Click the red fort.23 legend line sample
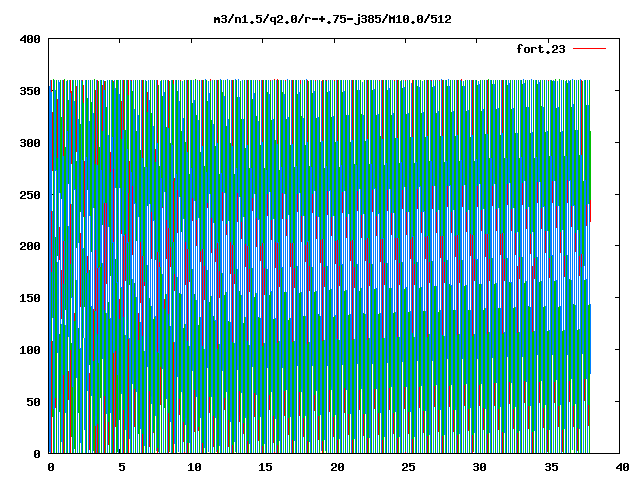 (589, 49)
